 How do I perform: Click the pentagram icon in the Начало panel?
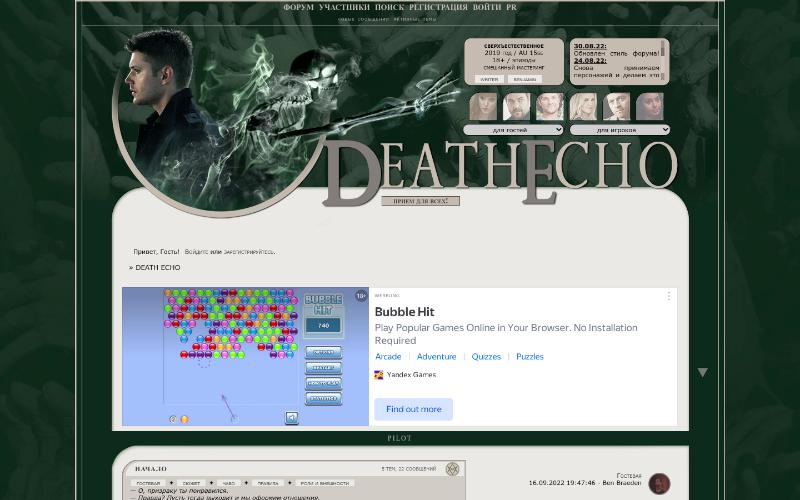[452, 469]
